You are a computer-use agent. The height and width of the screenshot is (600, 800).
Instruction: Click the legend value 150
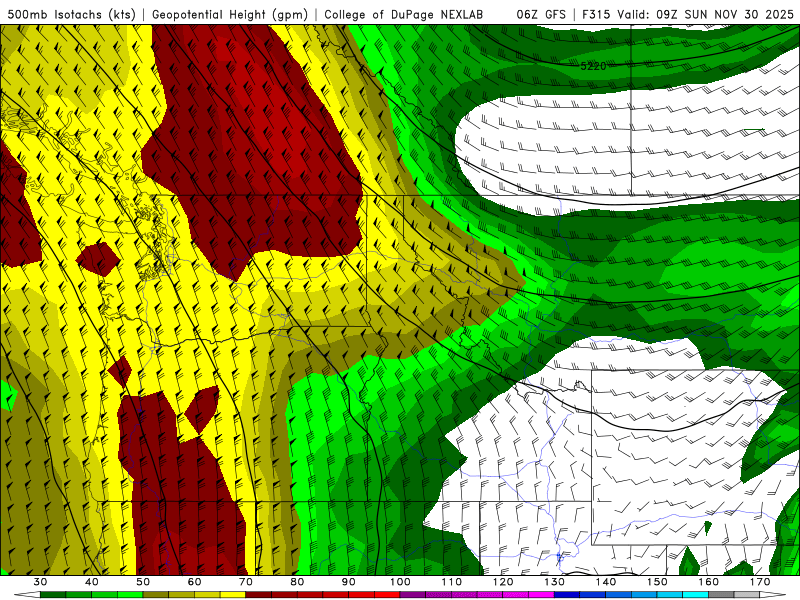[657, 582]
